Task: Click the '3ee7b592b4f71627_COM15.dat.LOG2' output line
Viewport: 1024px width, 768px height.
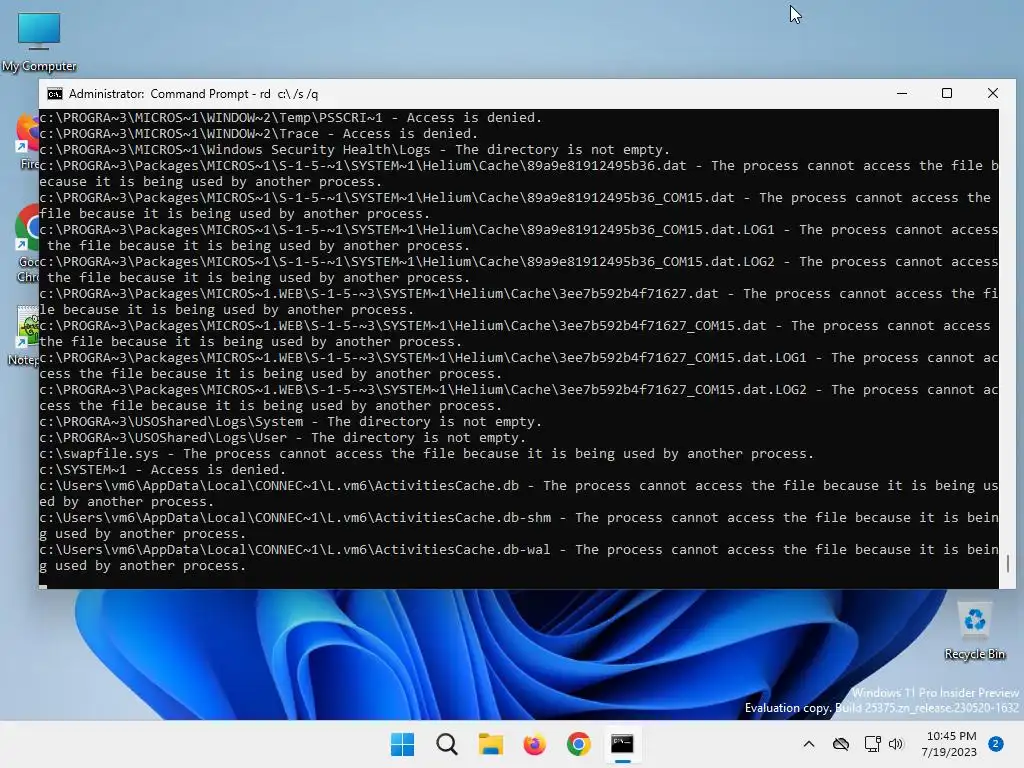Action: tap(519, 398)
